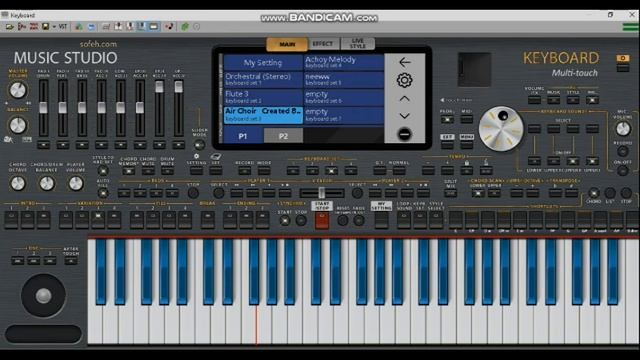
Task: Click the floppy disk save icon
Action: (x=45, y=27)
